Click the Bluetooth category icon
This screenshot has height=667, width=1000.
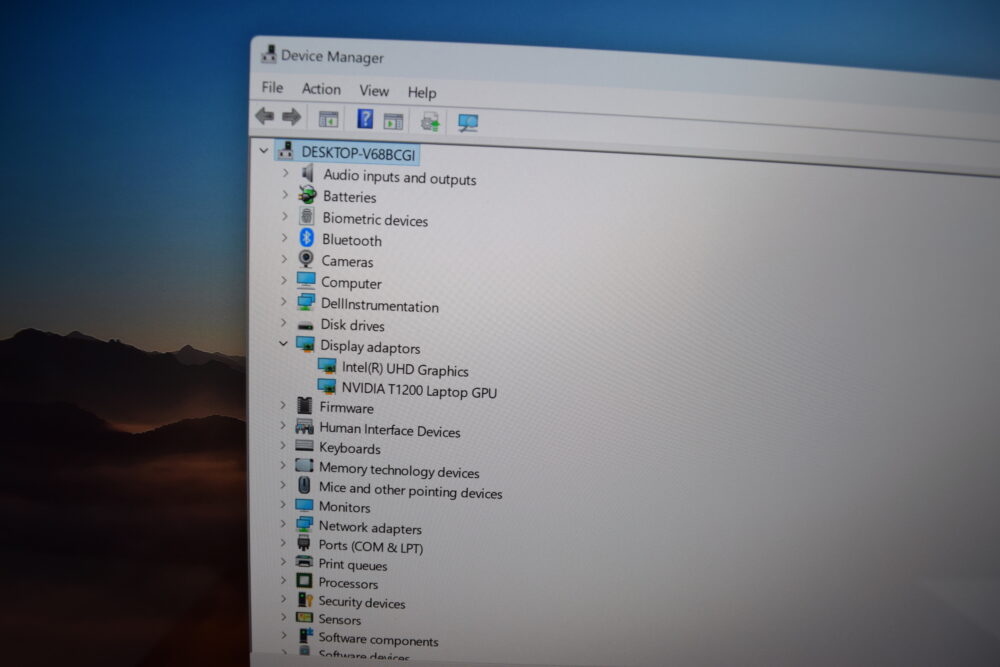click(x=307, y=238)
